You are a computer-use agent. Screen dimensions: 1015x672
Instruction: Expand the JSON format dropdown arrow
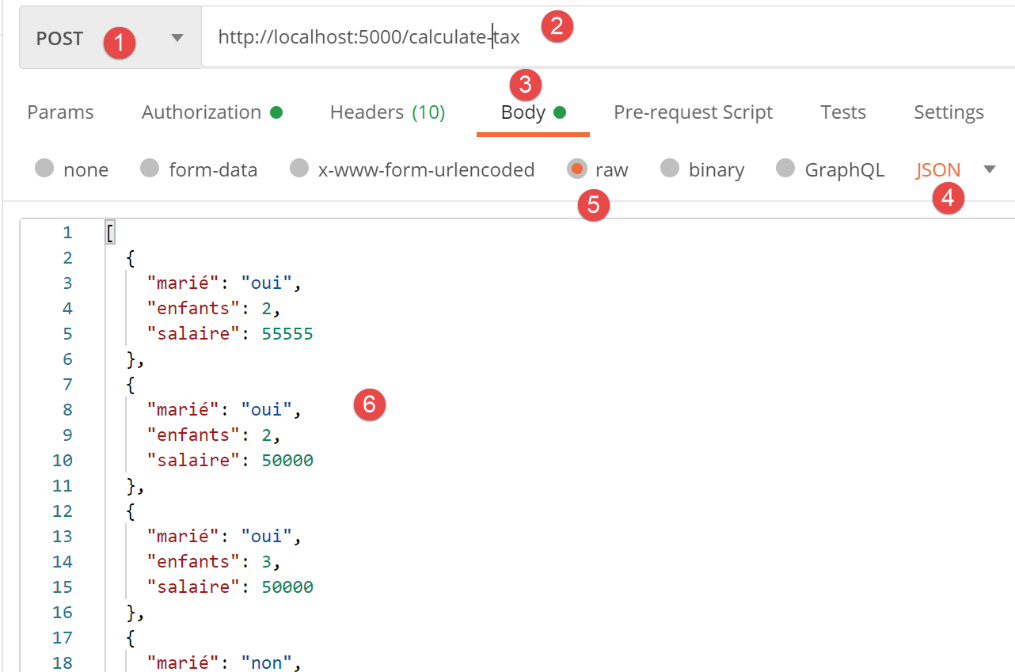pyautogui.click(x=989, y=169)
